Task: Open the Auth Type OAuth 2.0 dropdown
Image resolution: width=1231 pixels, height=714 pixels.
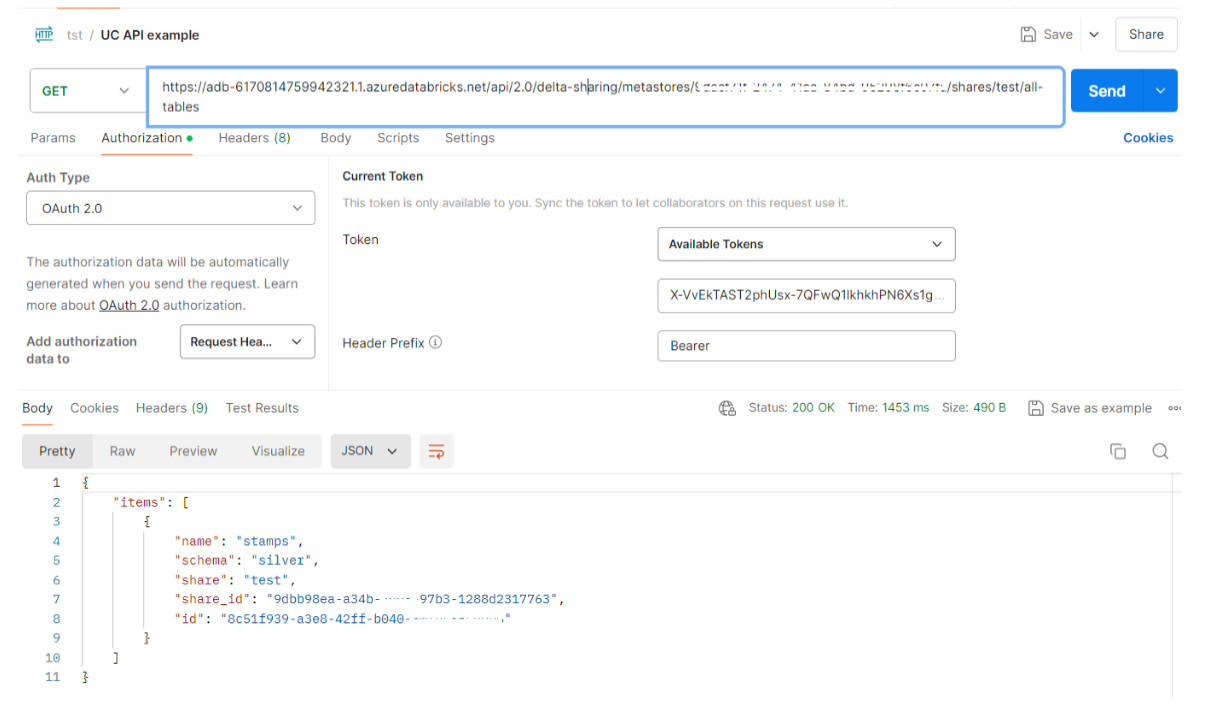Action: point(170,208)
